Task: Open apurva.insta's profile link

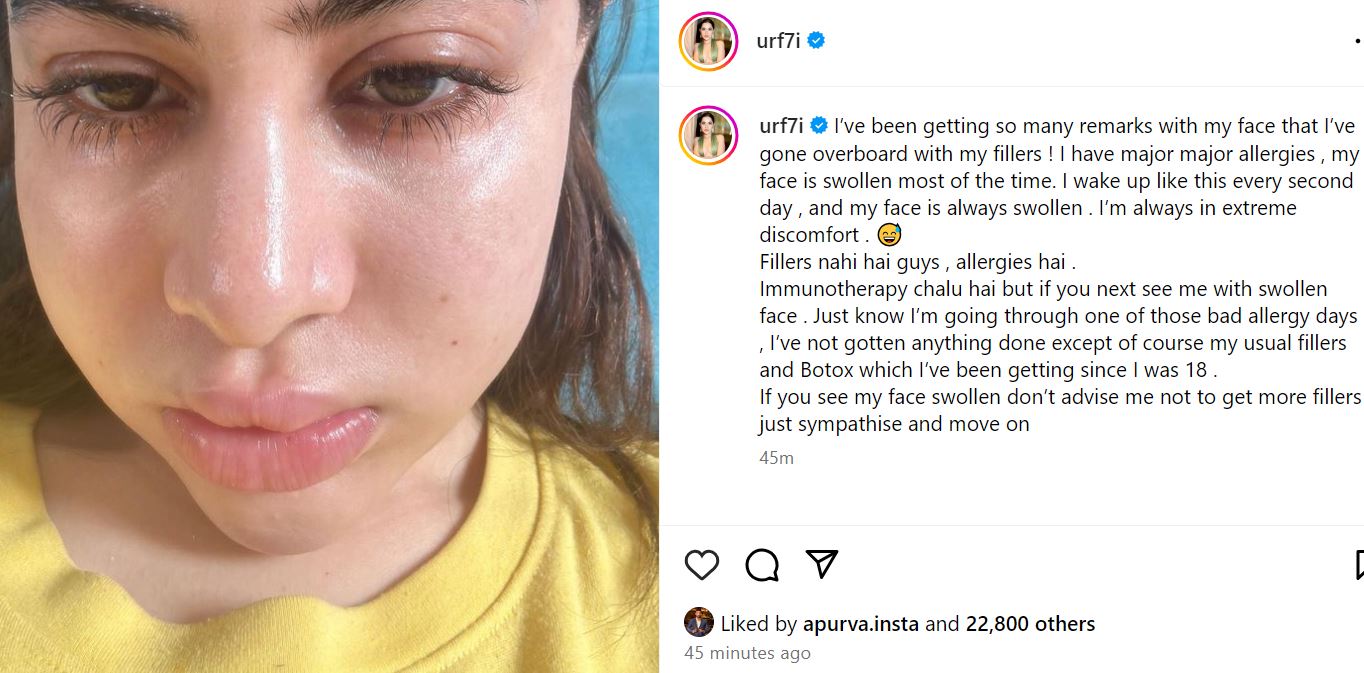Action: tap(861, 623)
